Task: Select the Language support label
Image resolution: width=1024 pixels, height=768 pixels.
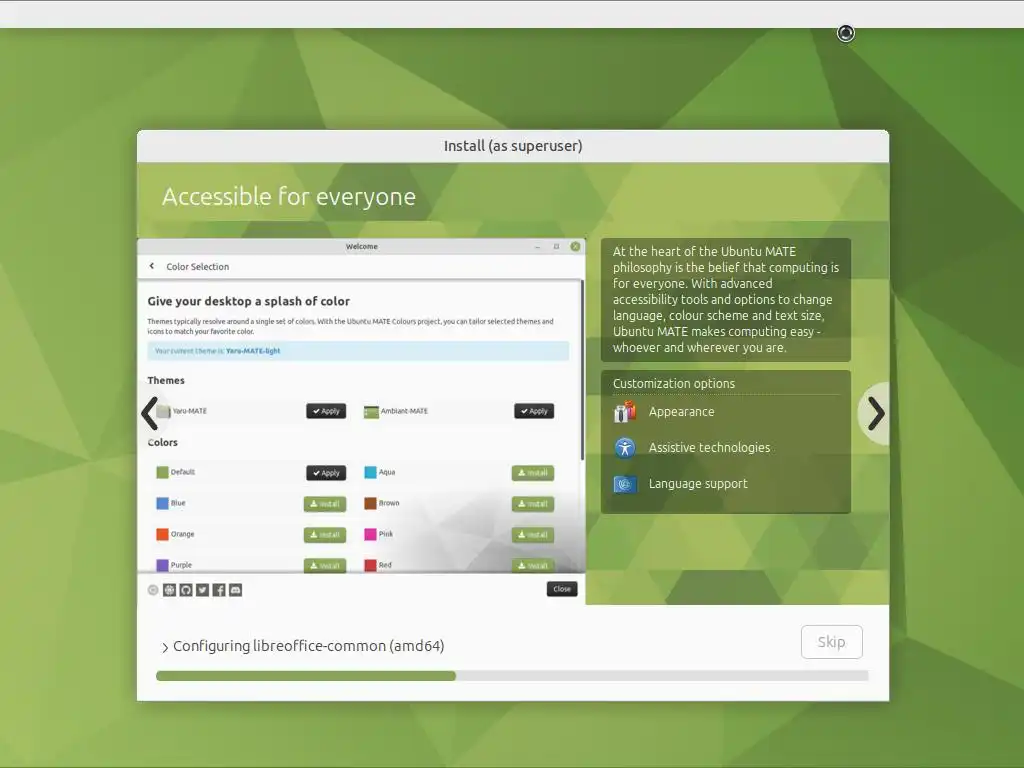Action: (698, 484)
